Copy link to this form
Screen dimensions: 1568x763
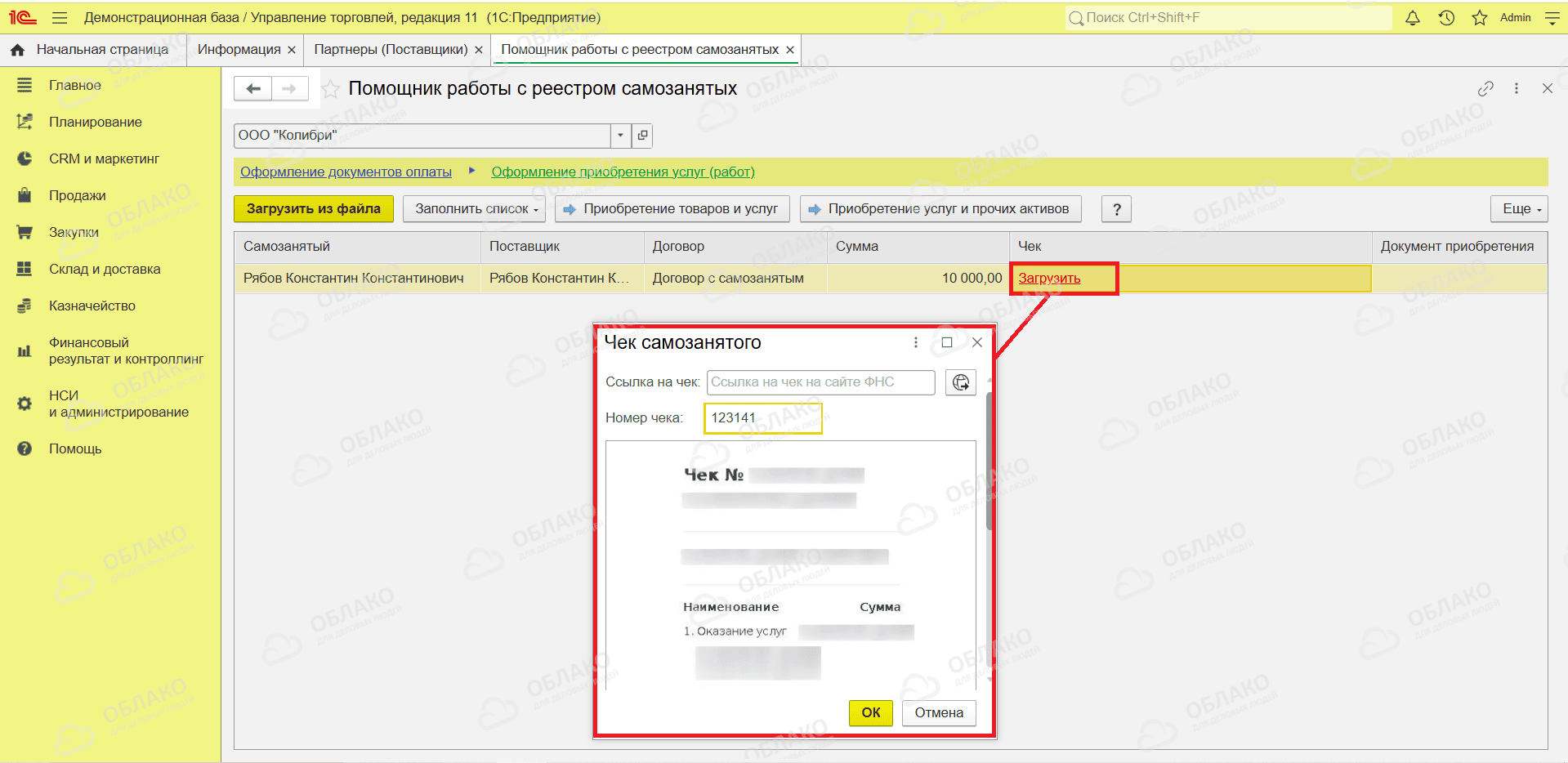pyautogui.click(x=1485, y=88)
